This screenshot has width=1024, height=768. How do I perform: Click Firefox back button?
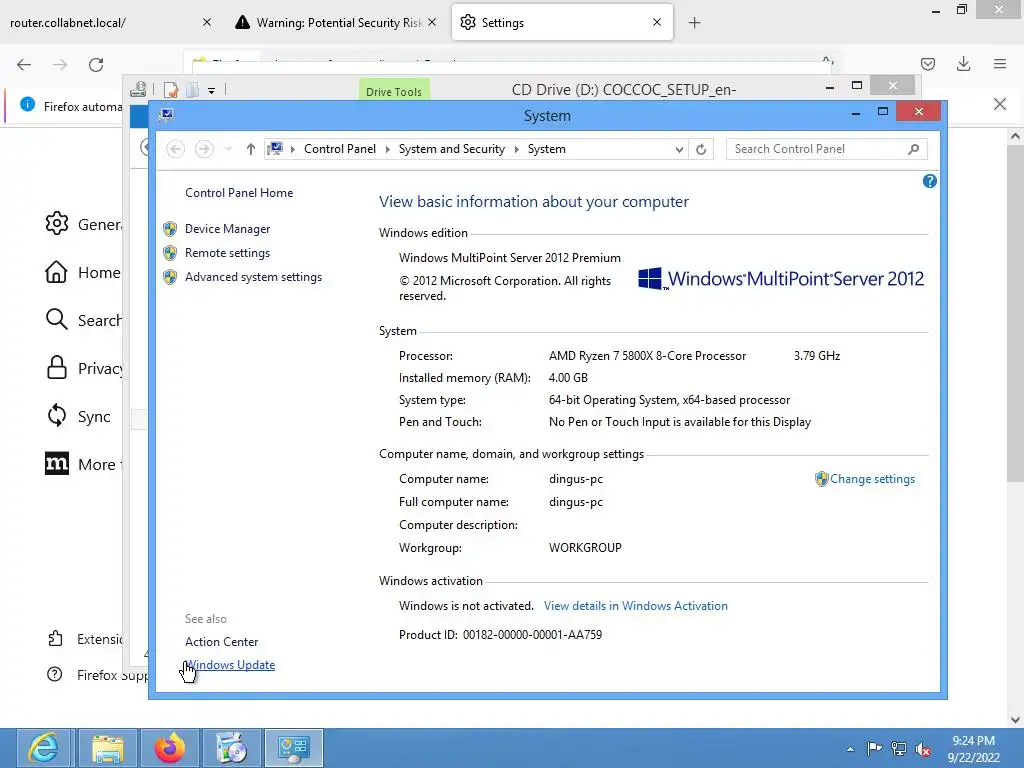[x=24, y=65]
